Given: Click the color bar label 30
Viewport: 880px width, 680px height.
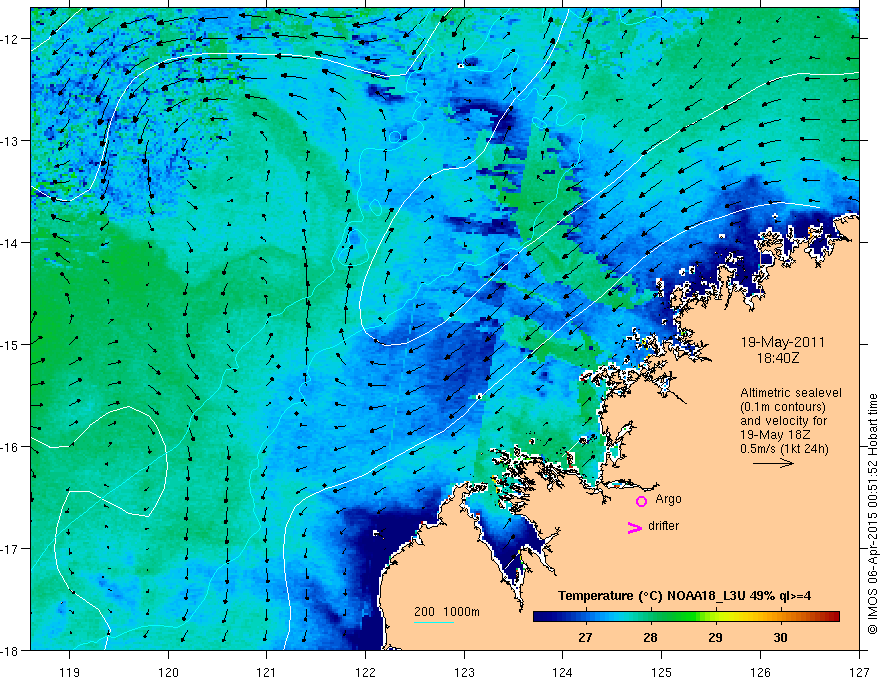Looking at the screenshot, I should tap(780, 637).
